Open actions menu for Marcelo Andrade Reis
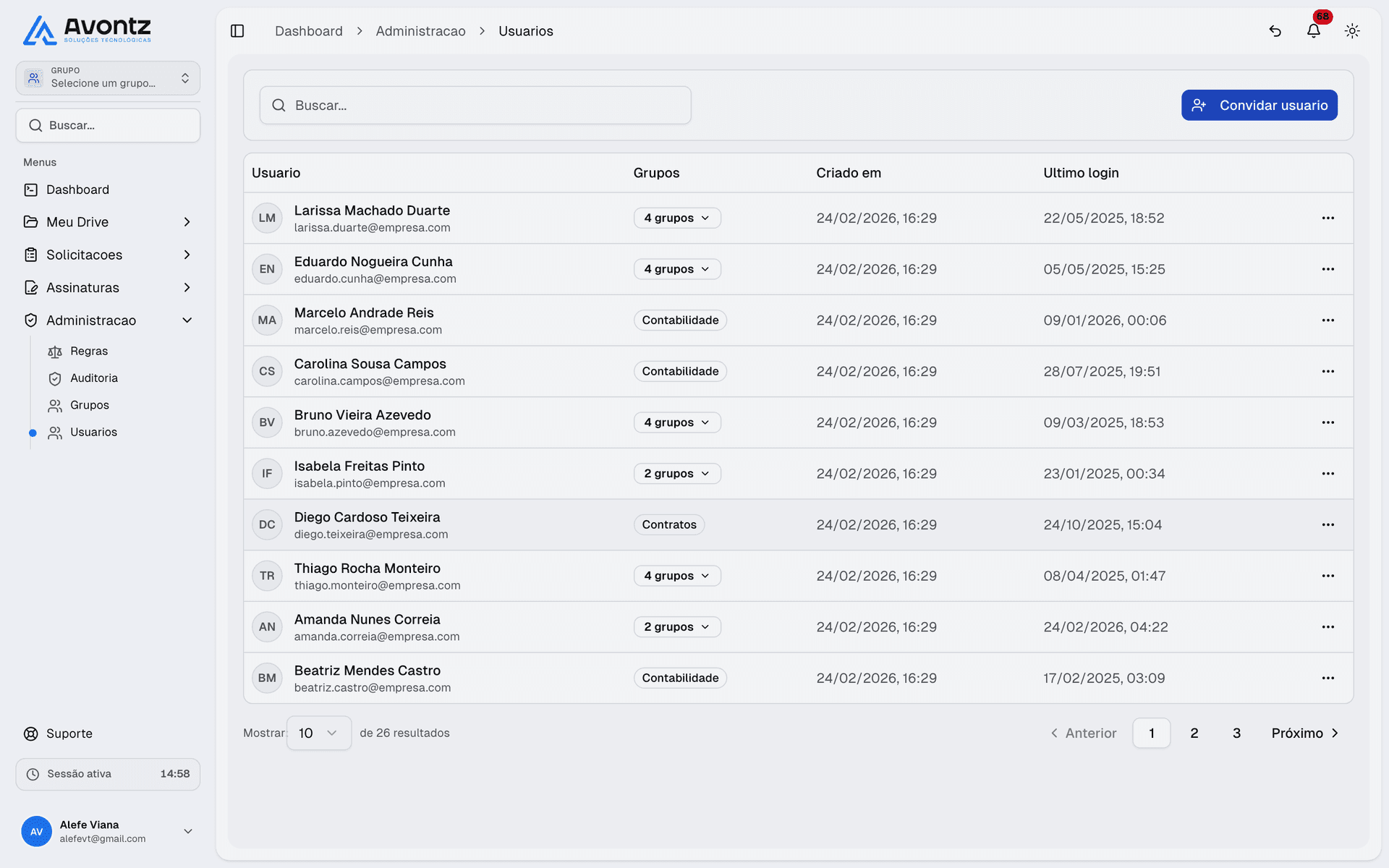This screenshot has height=868, width=1389. click(x=1328, y=320)
